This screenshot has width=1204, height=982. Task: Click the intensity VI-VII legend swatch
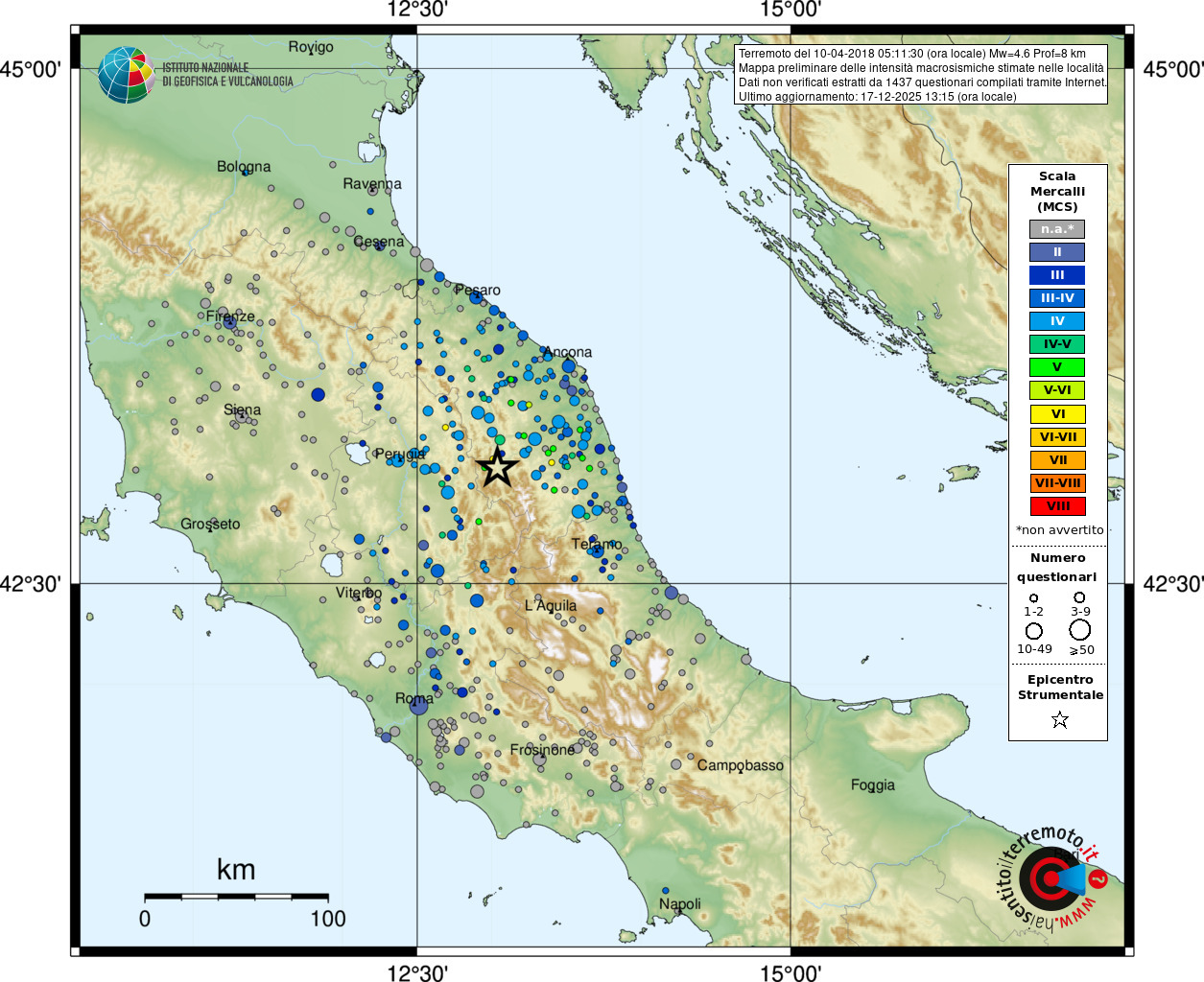(x=1057, y=437)
